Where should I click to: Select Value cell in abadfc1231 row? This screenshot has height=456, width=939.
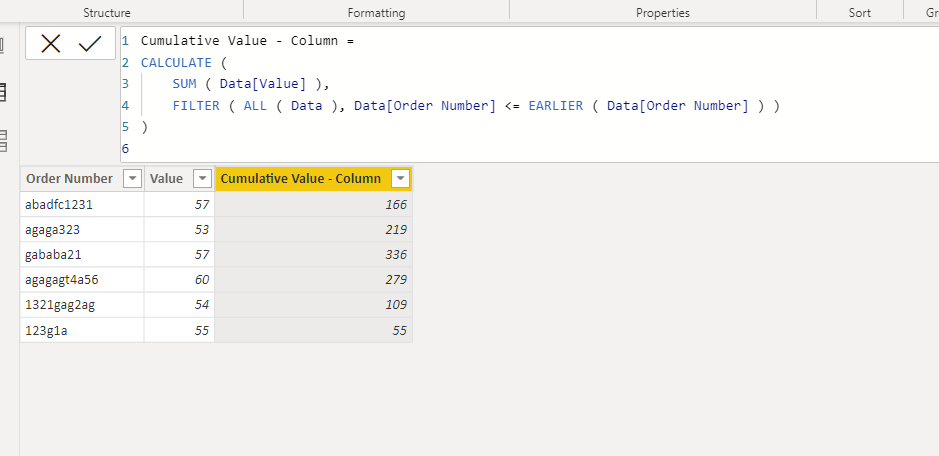[x=179, y=204]
